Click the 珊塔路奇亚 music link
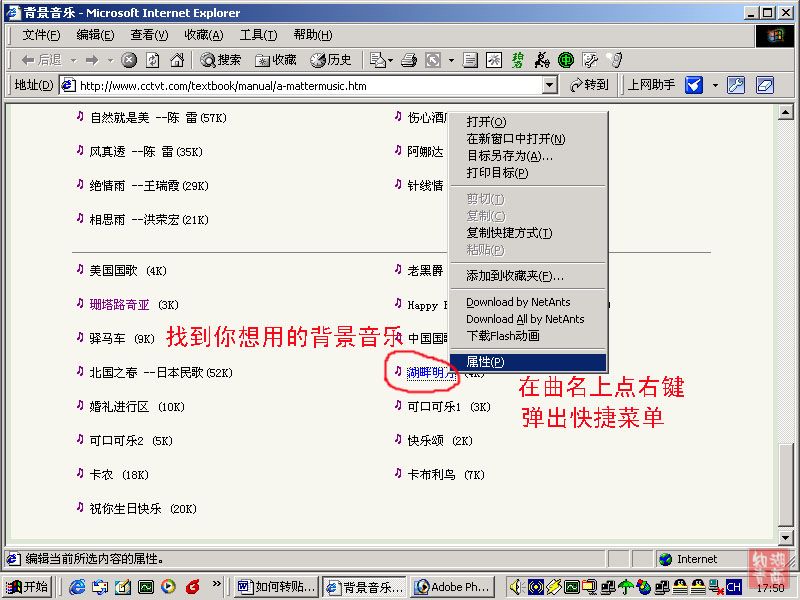The height and width of the screenshot is (600, 800). point(119,304)
